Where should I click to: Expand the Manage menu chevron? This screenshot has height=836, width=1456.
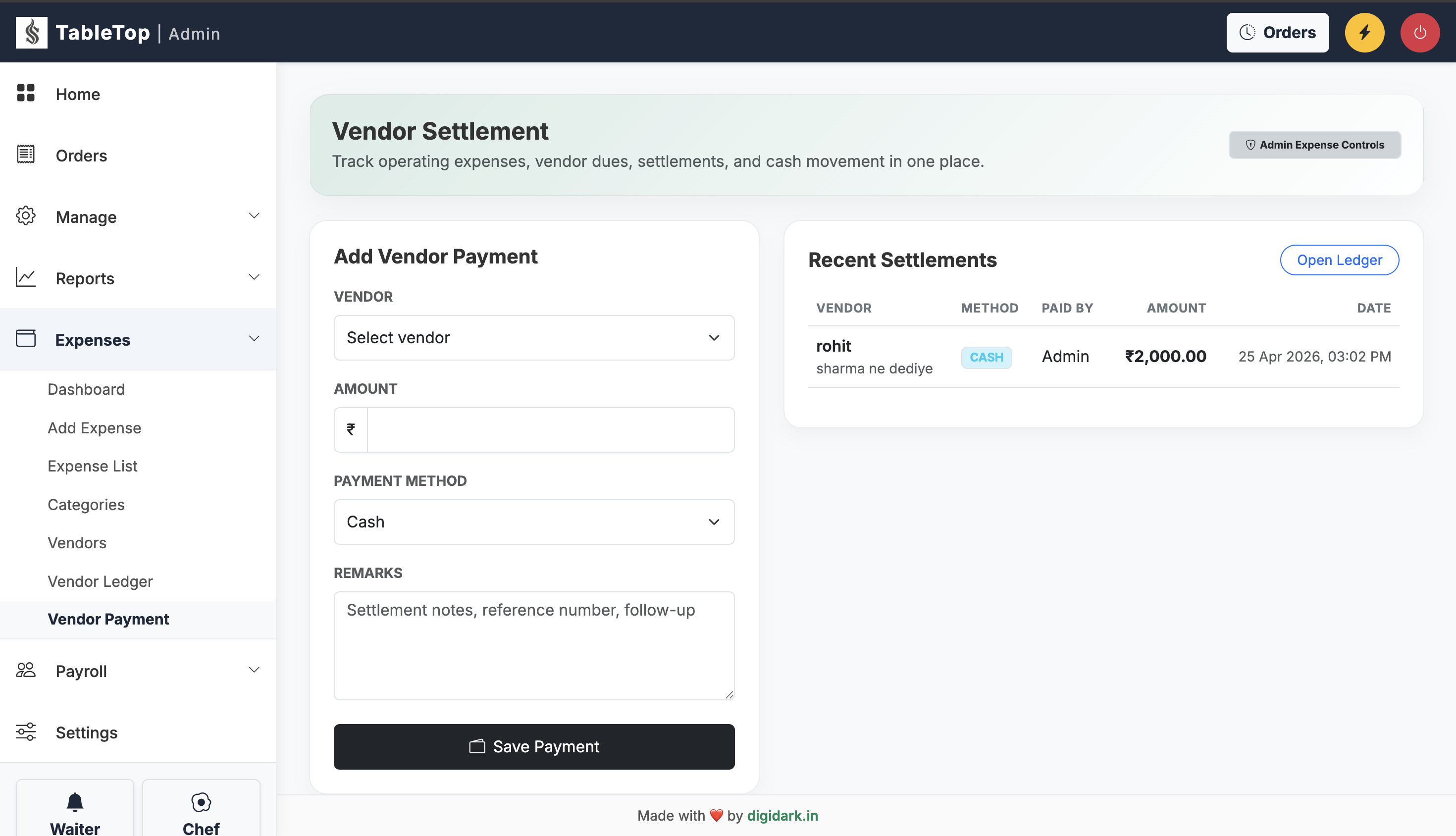click(x=255, y=216)
